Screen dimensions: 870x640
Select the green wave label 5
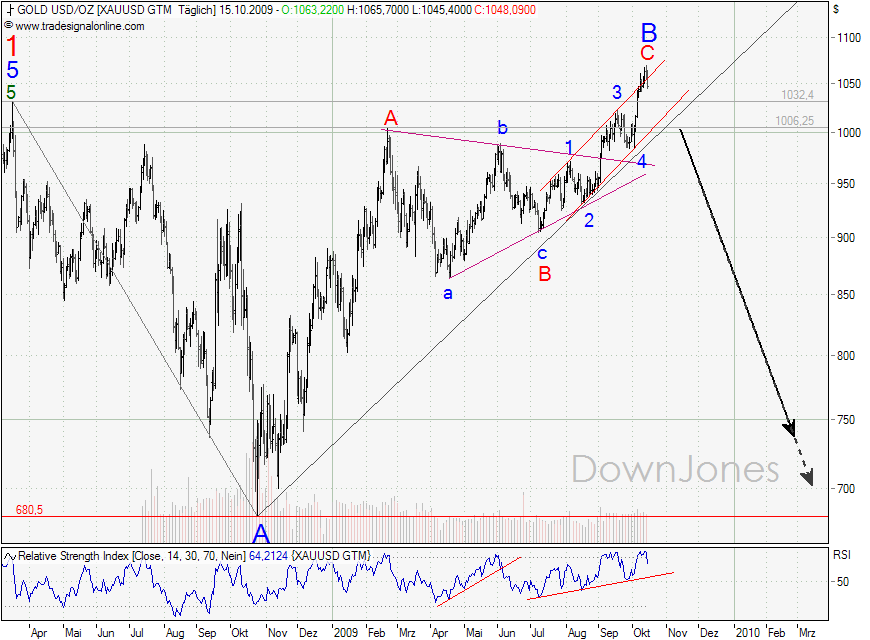pyautogui.click(x=11, y=92)
